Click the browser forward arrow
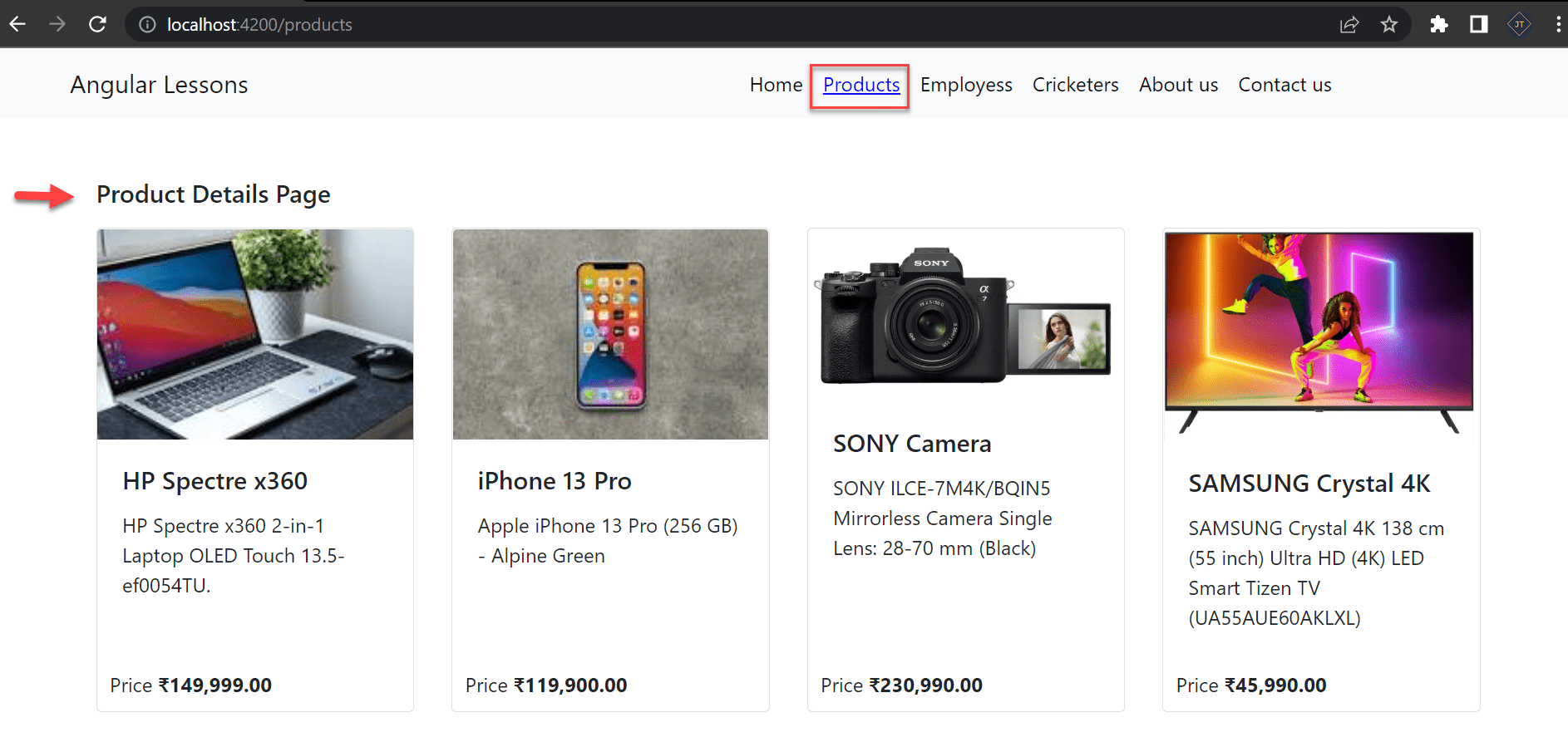The width and height of the screenshot is (1568, 737). (57, 24)
